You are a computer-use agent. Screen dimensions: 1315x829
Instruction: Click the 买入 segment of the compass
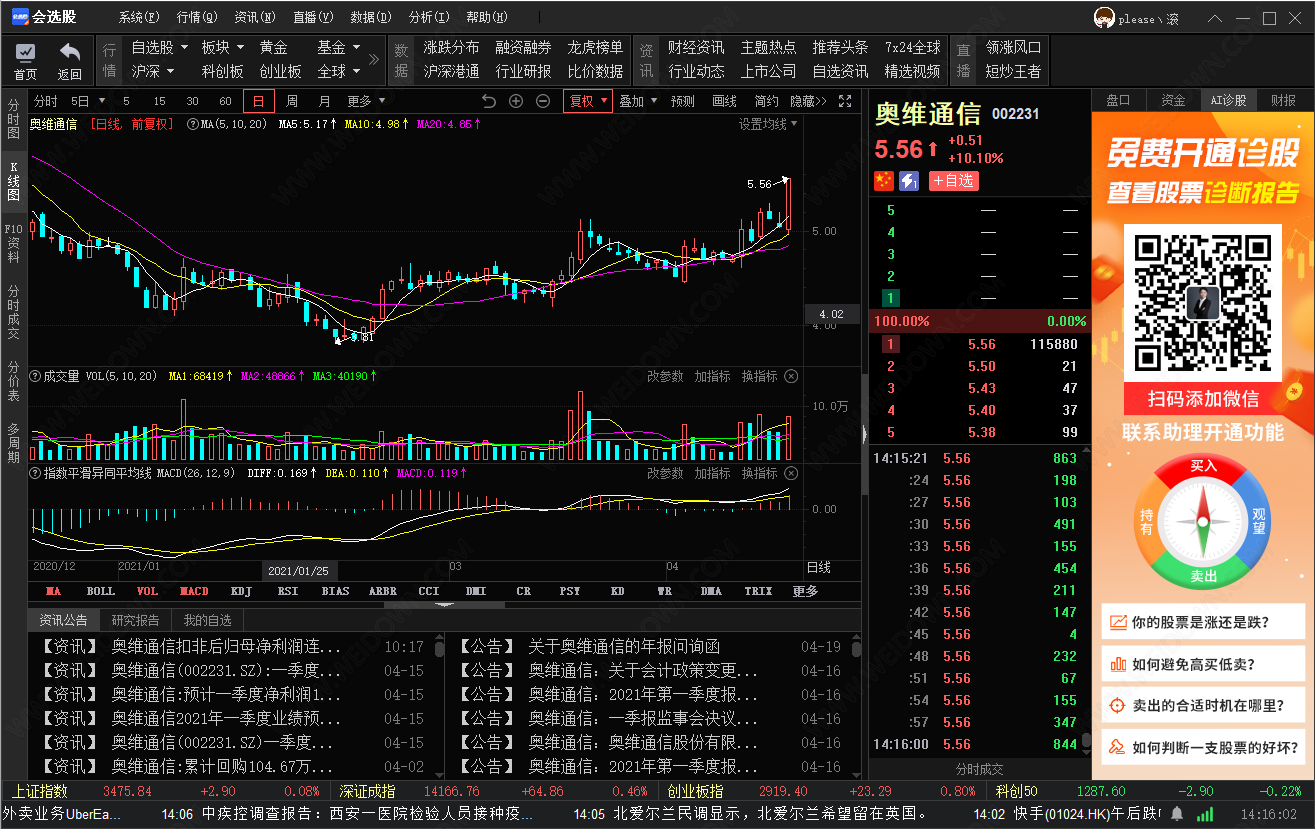[x=1204, y=467]
